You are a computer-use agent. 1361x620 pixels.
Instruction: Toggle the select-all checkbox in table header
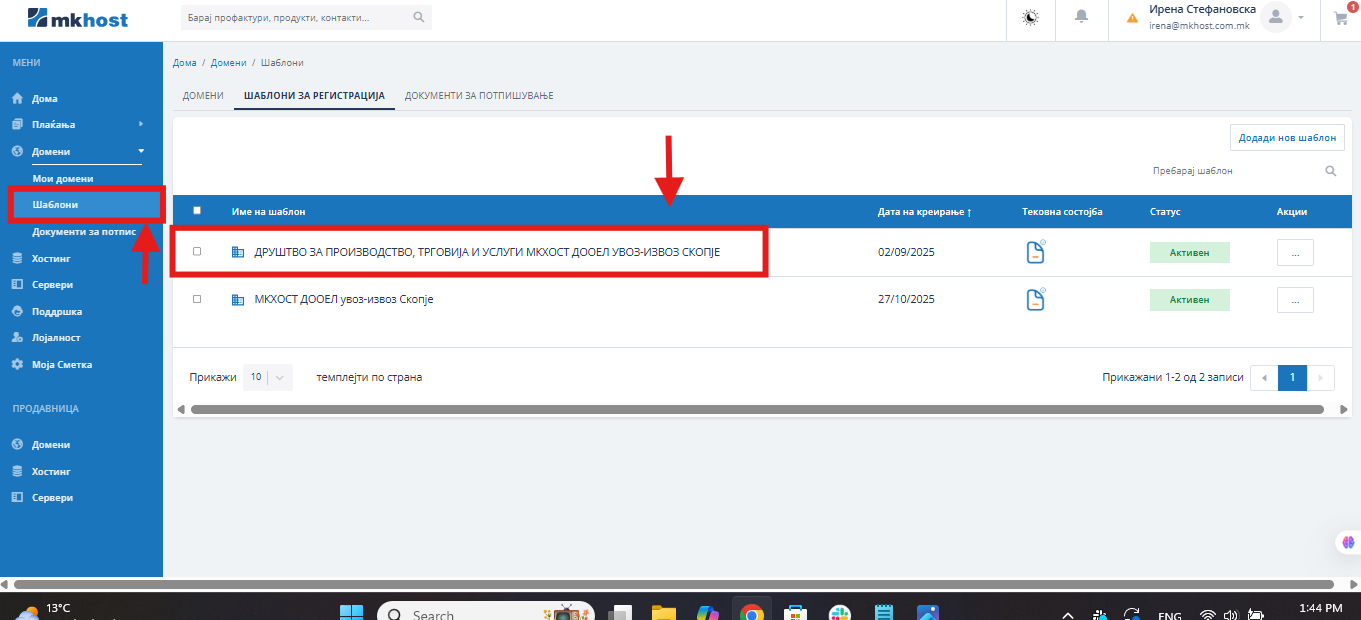[197, 211]
